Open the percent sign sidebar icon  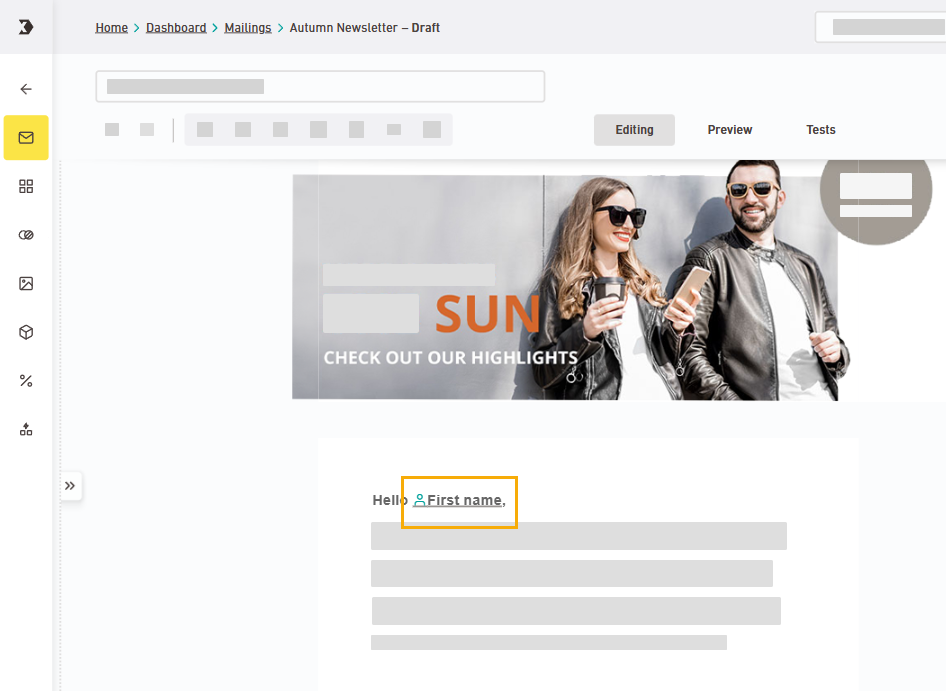tap(26, 381)
